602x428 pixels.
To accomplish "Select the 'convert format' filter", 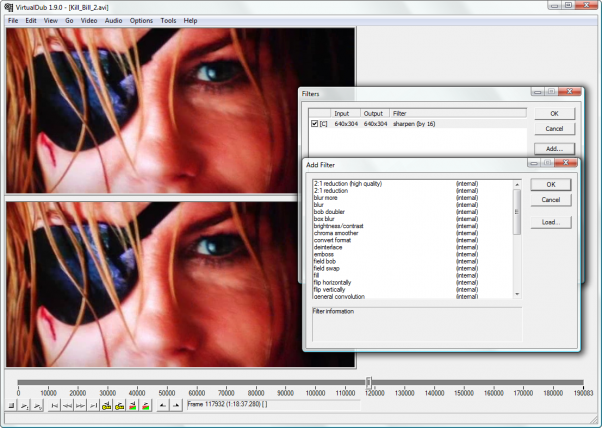I will [413, 240].
